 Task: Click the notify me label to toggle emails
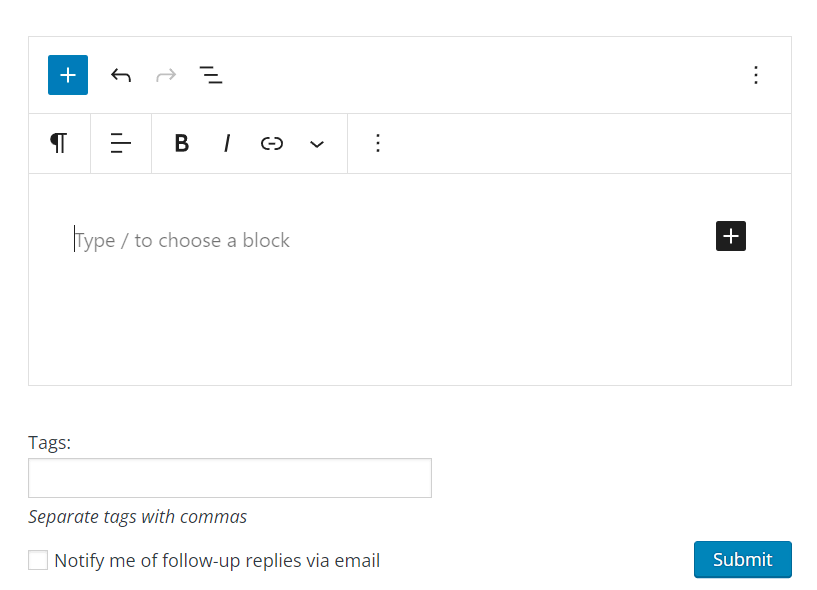216,560
